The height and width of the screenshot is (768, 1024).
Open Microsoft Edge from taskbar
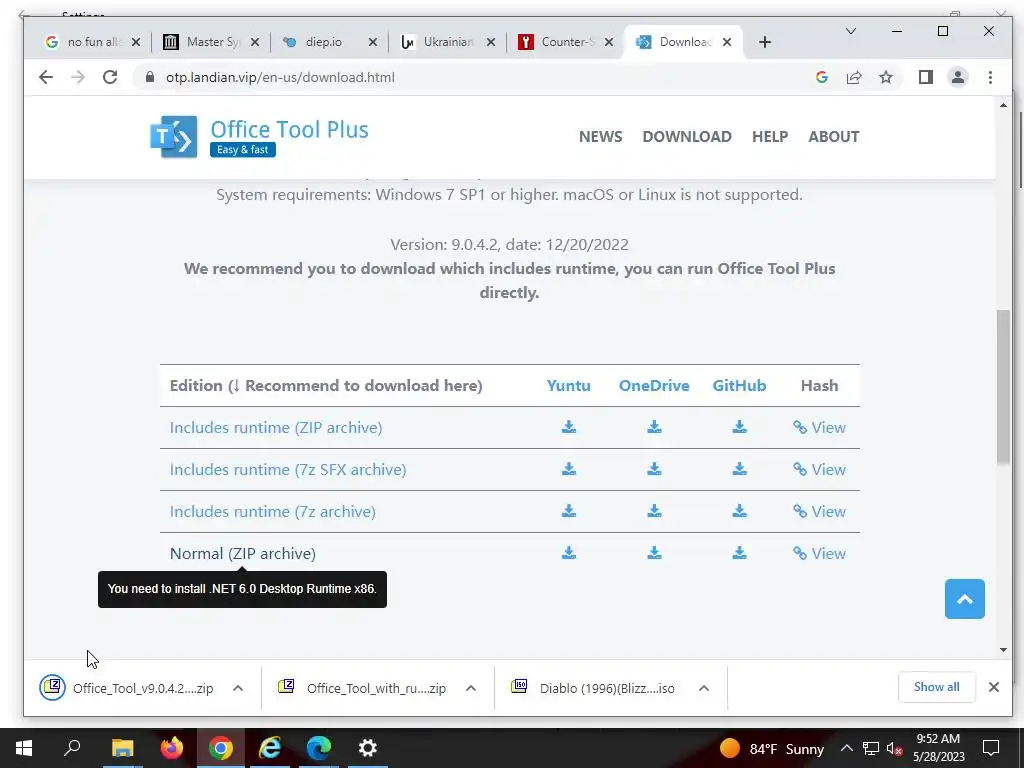point(319,748)
